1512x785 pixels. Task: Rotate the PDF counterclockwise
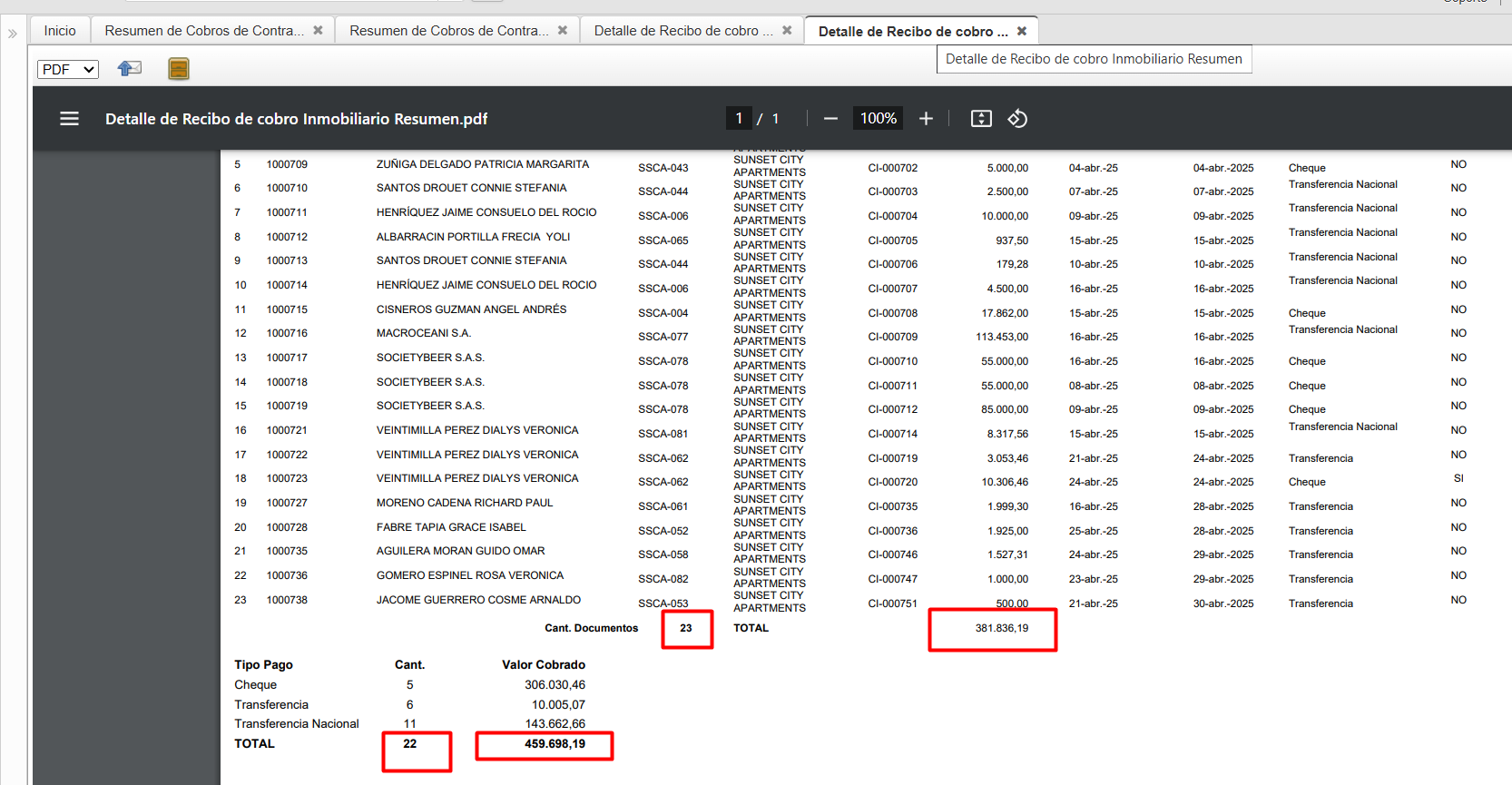click(1017, 119)
